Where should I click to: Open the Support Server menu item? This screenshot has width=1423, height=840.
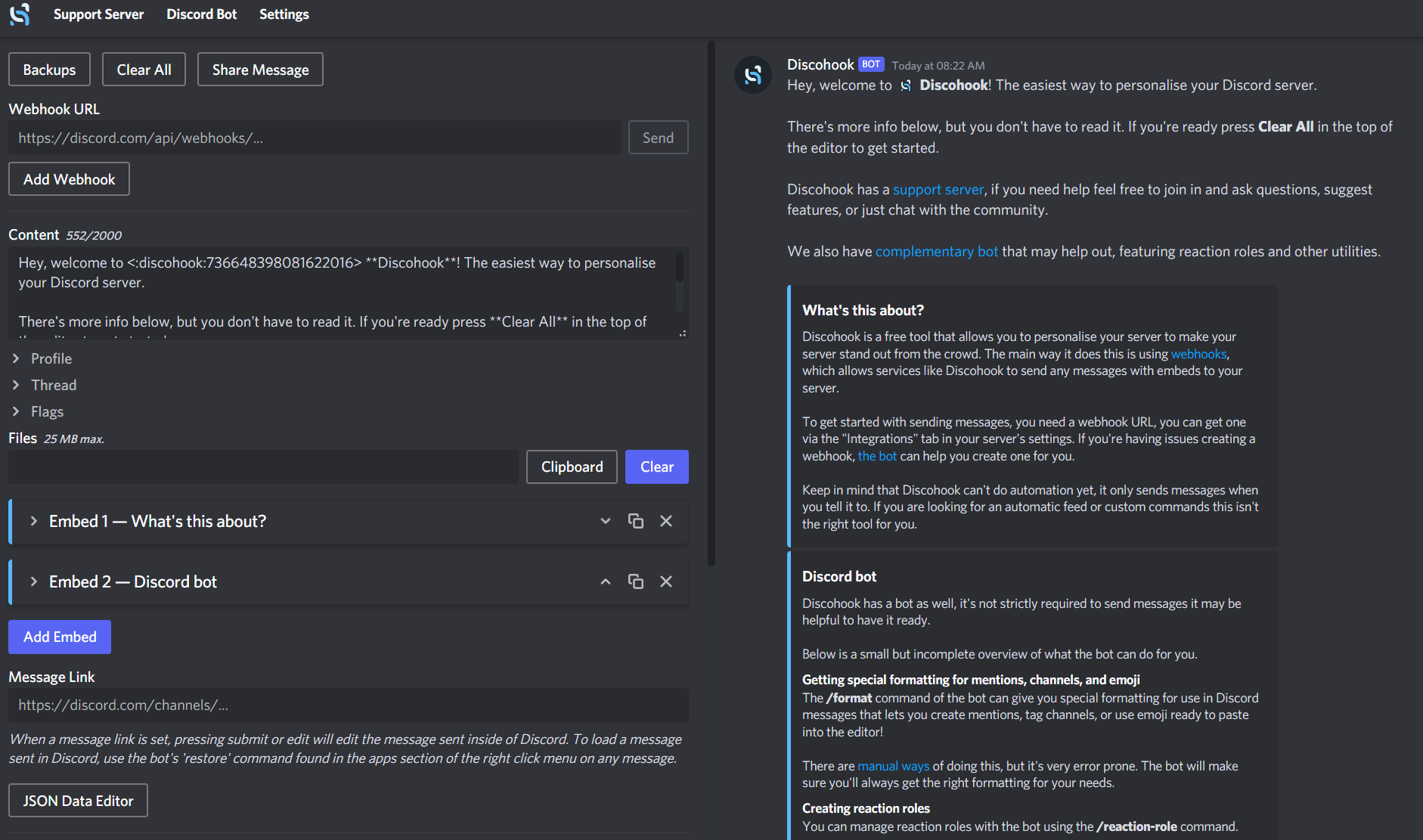coord(98,14)
